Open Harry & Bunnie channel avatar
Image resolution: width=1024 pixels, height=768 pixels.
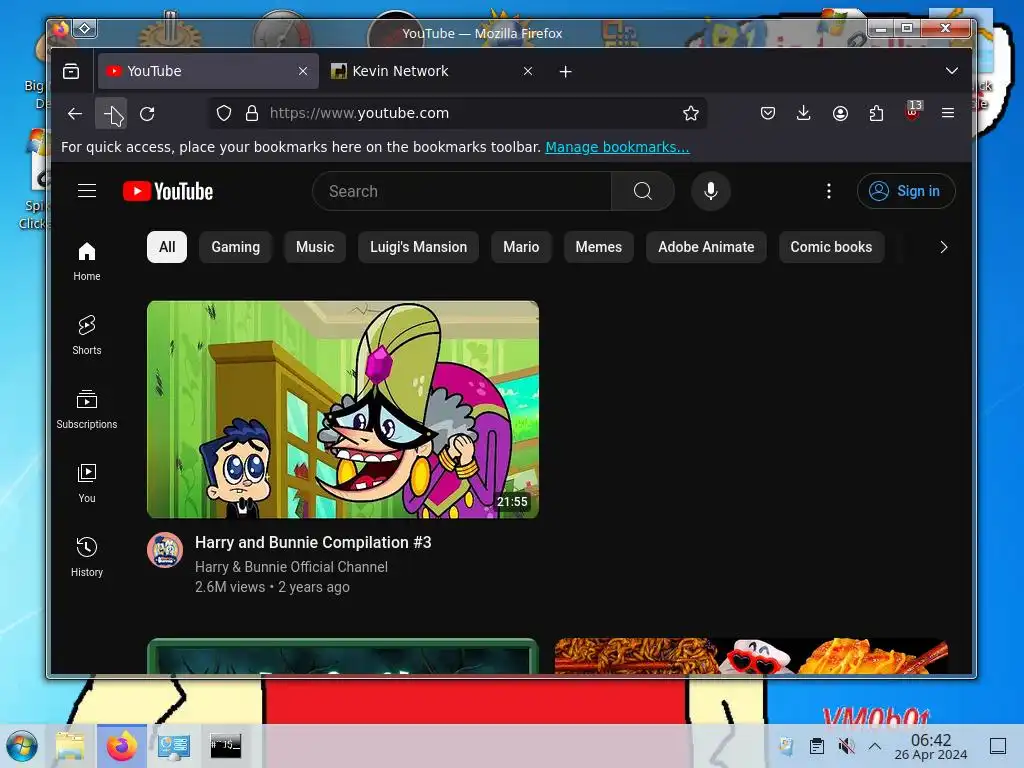click(x=165, y=550)
